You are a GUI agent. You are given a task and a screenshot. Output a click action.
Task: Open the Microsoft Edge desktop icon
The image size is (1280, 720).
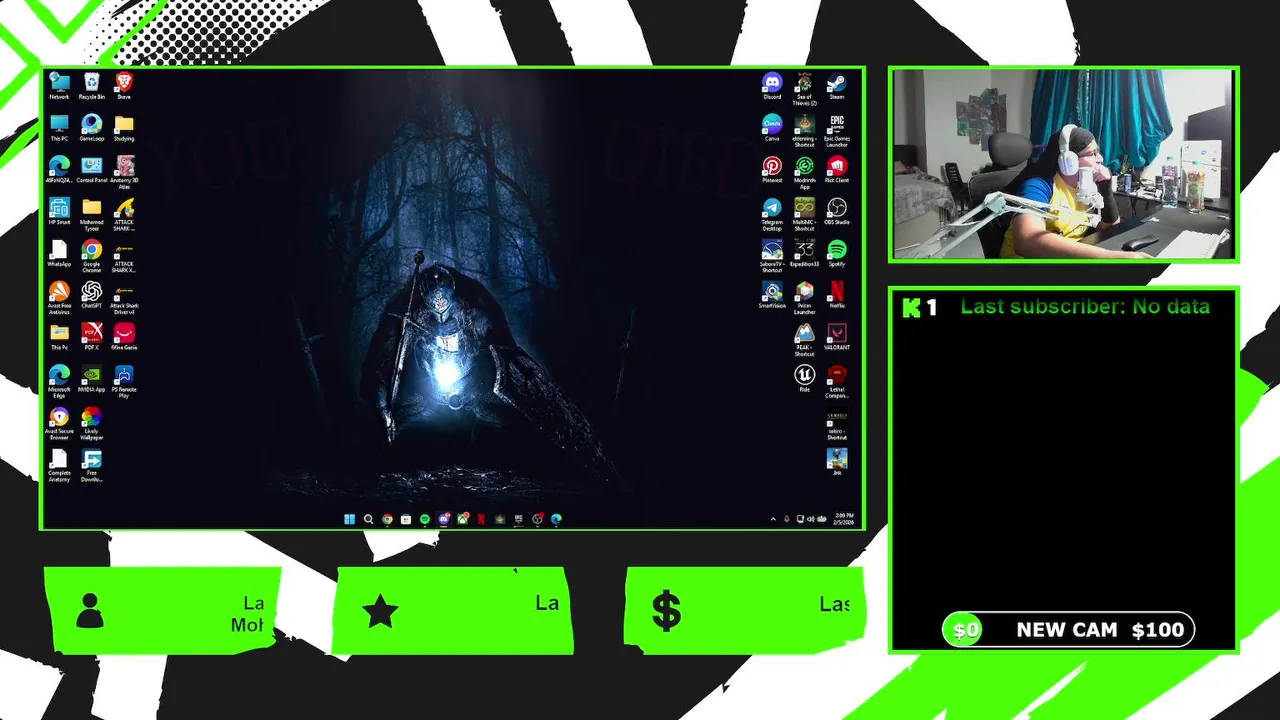tap(59, 382)
